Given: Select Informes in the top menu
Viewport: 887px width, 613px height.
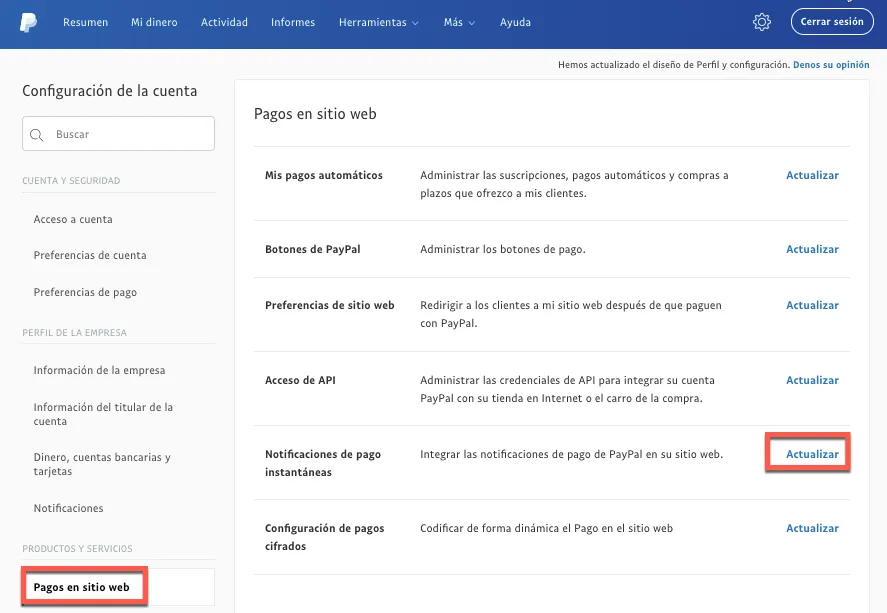Looking at the screenshot, I should (293, 23).
